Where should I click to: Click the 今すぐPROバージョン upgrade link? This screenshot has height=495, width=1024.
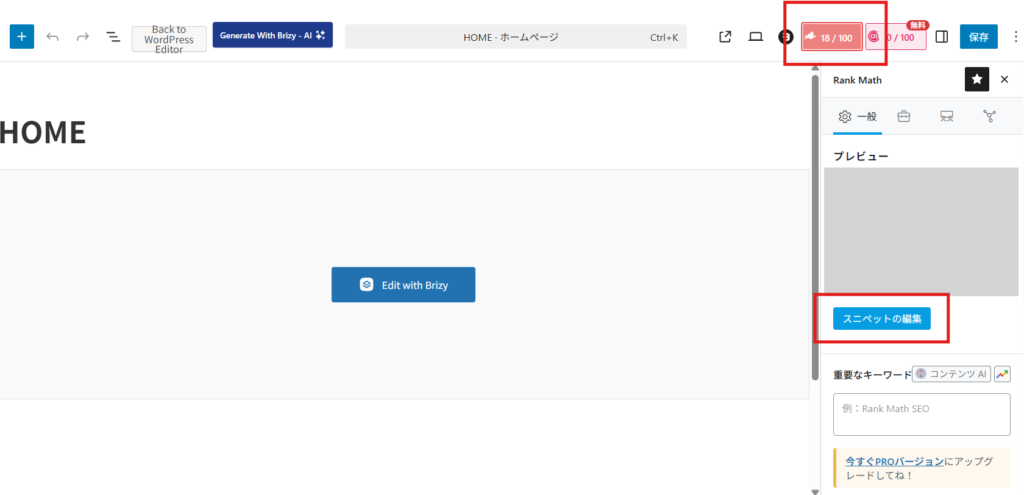tap(894, 461)
